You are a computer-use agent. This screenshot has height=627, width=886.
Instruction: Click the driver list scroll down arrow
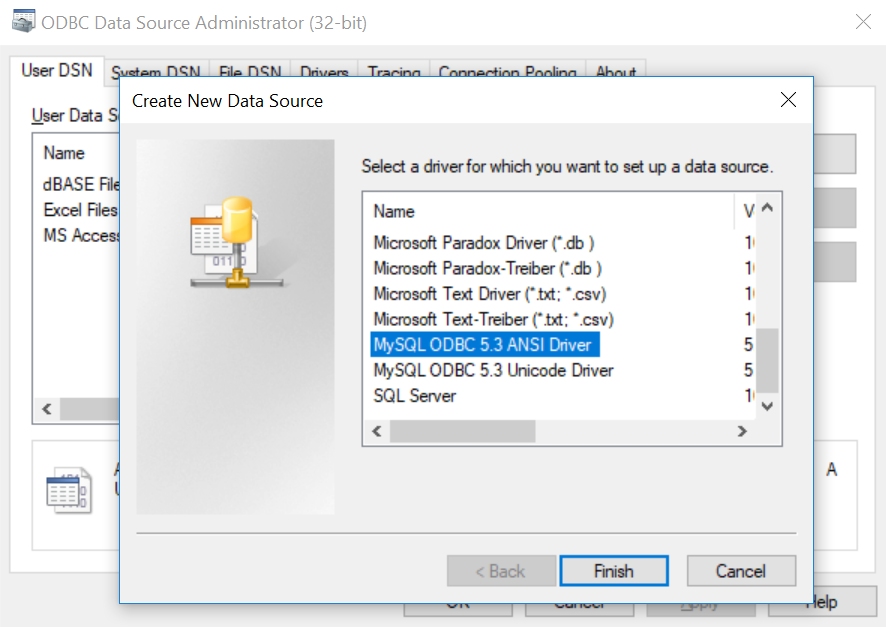pyautogui.click(x=767, y=406)
